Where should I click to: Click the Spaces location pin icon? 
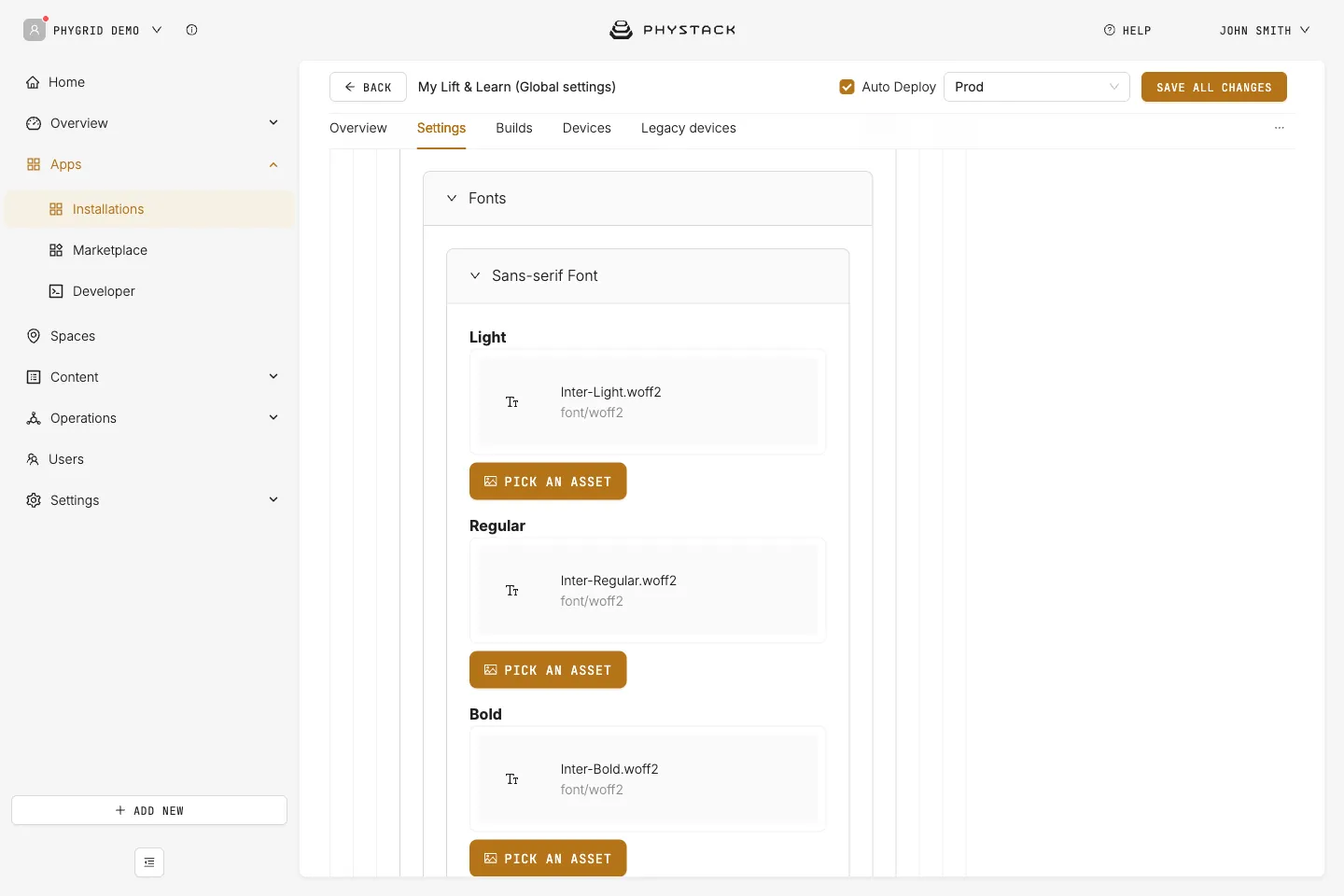(34, 336)
